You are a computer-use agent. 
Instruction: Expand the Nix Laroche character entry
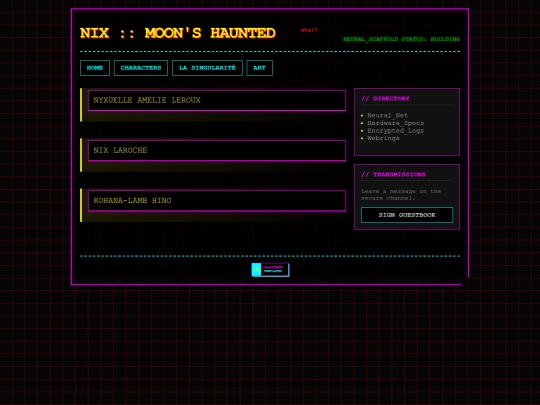(x=217, y=150)
